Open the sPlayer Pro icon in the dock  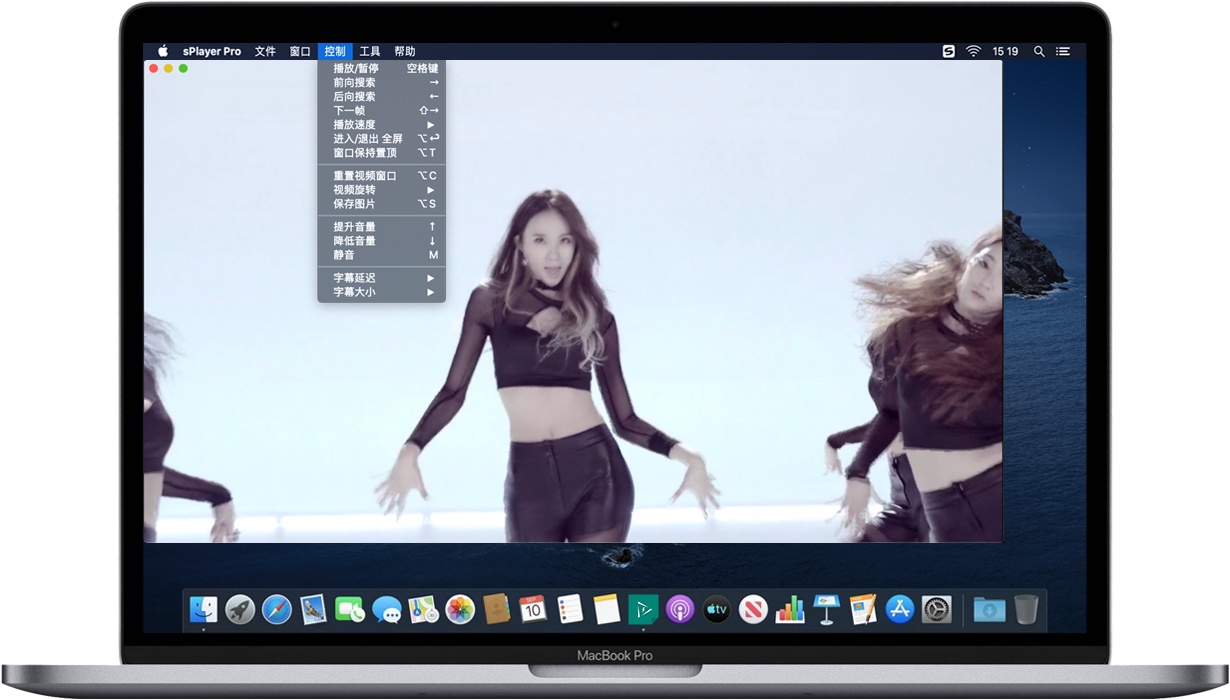pyautogui.click(x=643, y=609)
